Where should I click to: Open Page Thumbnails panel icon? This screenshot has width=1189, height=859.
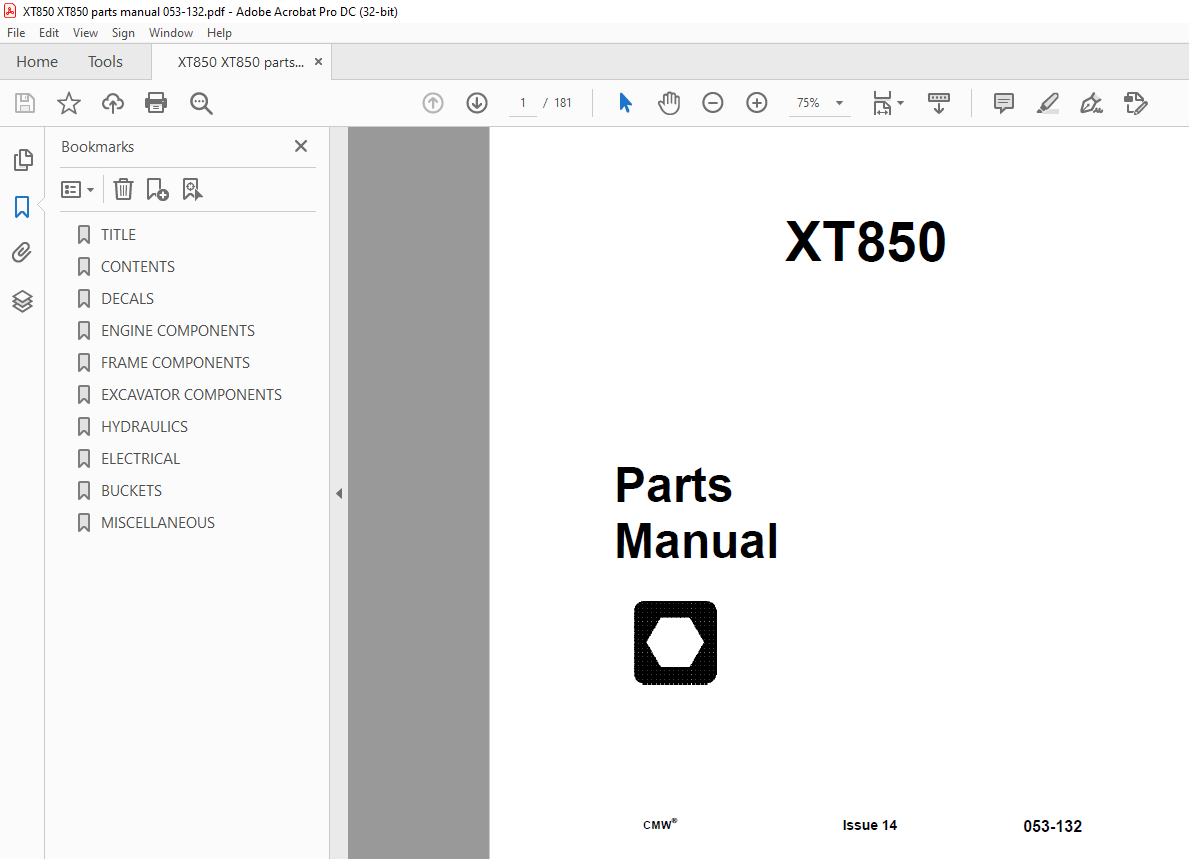click(23, 160)
